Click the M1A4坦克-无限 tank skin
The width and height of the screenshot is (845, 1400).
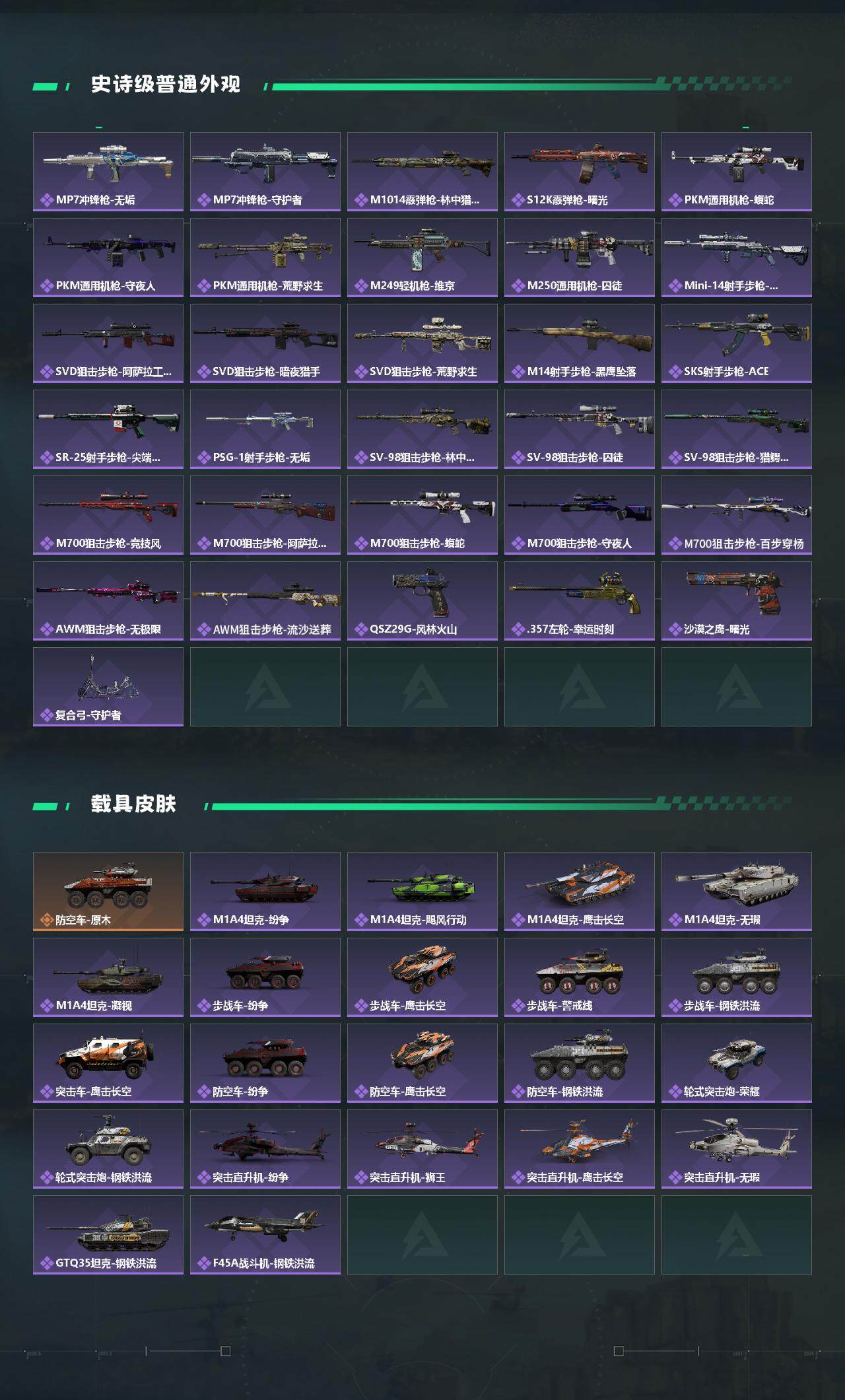tap(737, 892)
